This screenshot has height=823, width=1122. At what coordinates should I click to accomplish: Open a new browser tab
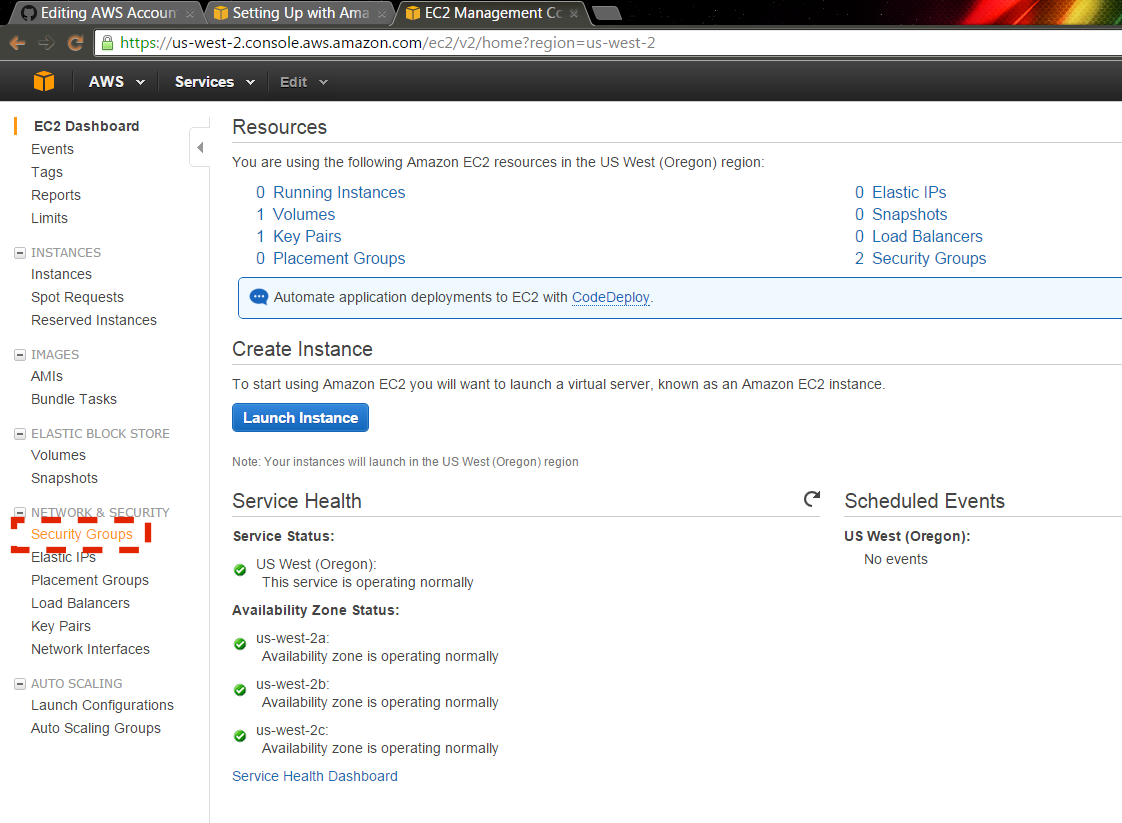[607, 13]
